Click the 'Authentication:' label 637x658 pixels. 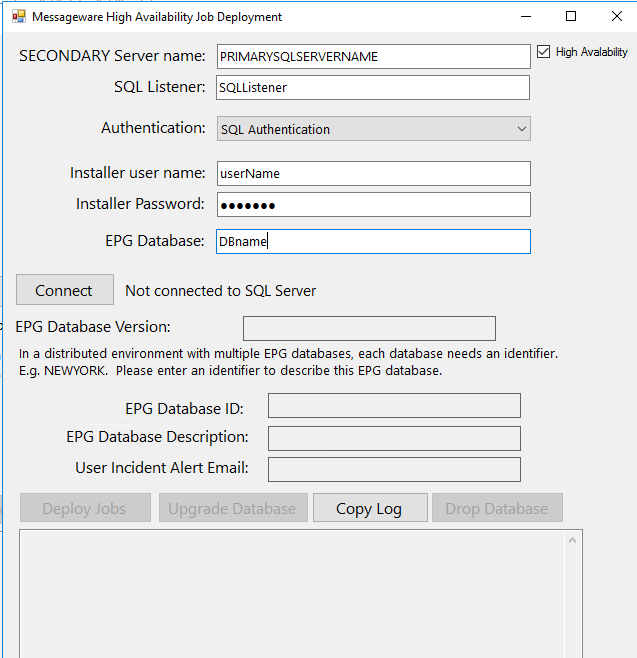(x=153, y=128)
